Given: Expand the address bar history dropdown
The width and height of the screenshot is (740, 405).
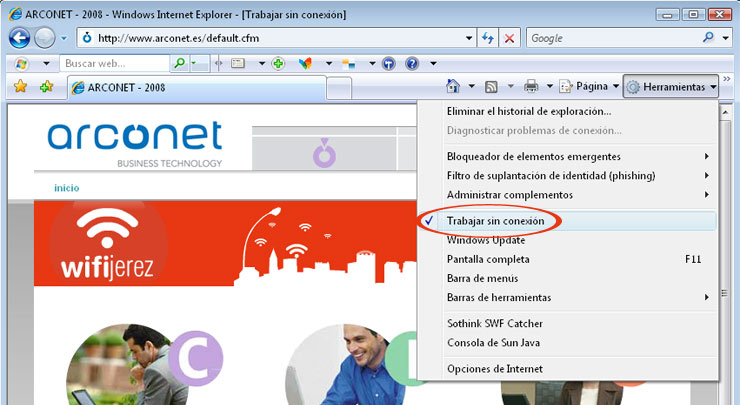Looking at the screenshot, I should pyautogui.click(x=469, y=38).
